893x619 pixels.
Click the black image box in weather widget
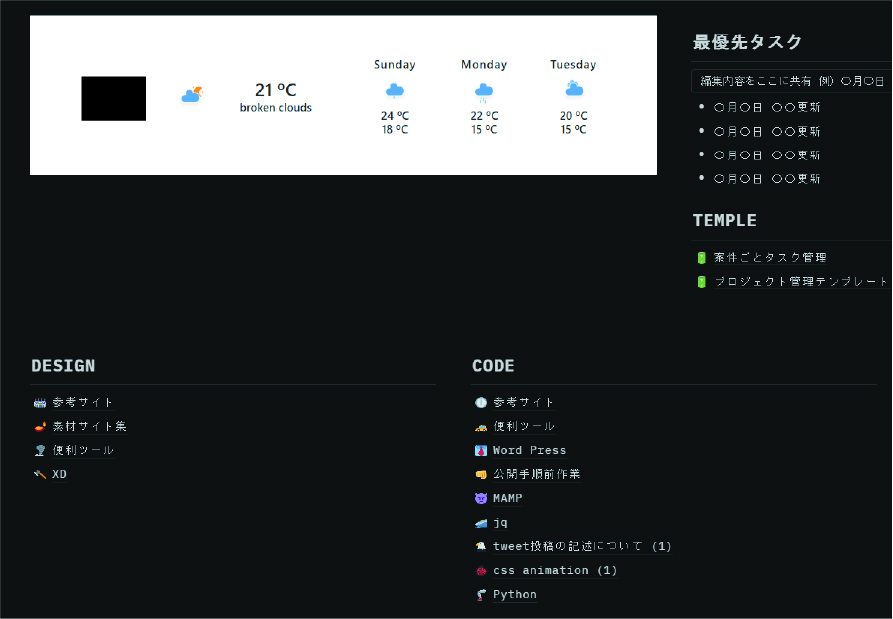(x=114, y=99)
